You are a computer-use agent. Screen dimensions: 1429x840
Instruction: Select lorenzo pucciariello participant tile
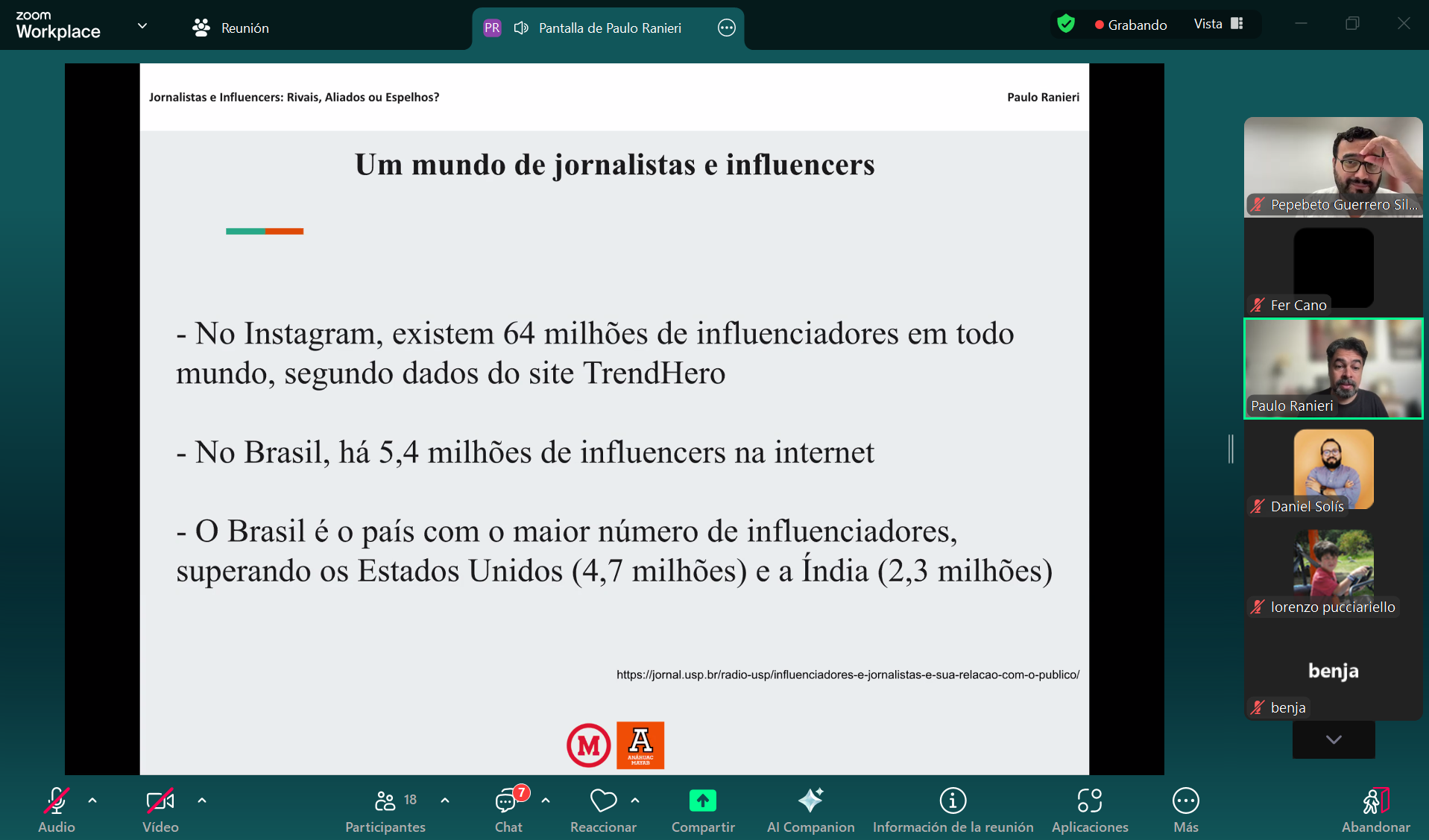(1333, 570)
